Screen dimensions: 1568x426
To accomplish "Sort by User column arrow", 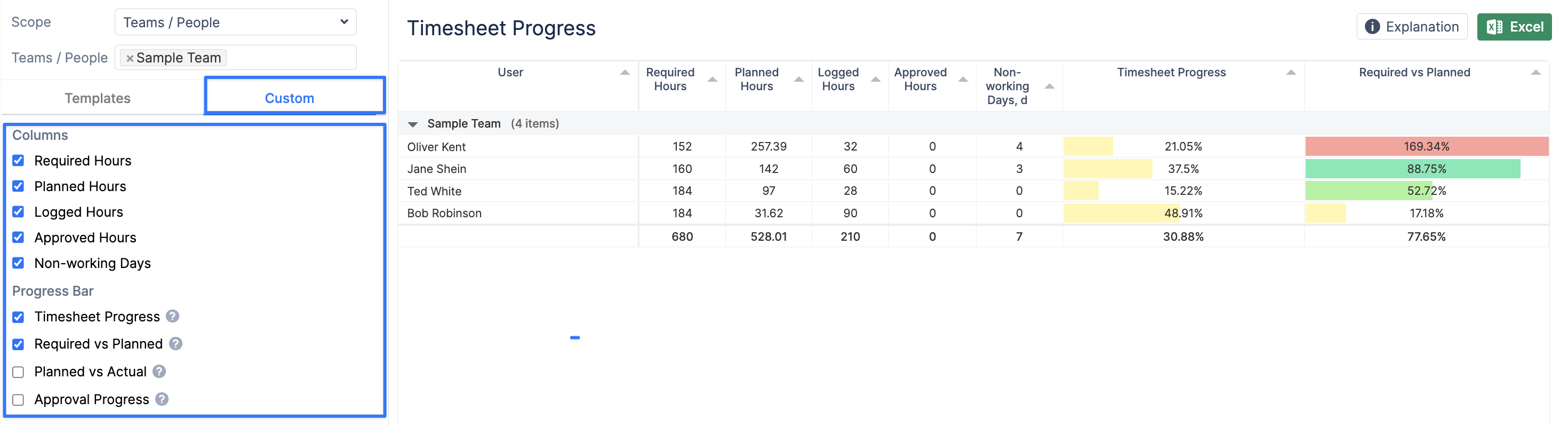I will (625, 73).
